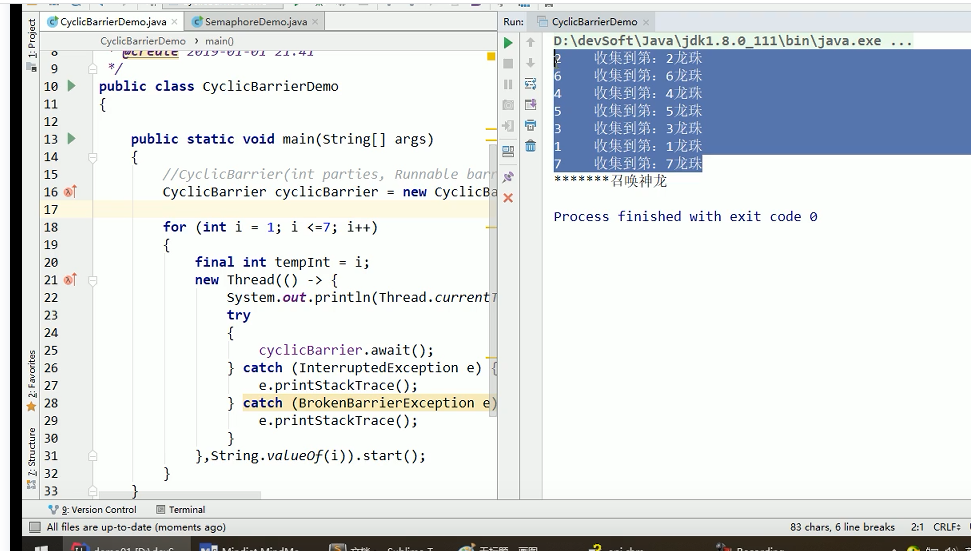Click the 'final int tempInt = i;' line
This screenshot has height=551, width=971.
[282, 262]
